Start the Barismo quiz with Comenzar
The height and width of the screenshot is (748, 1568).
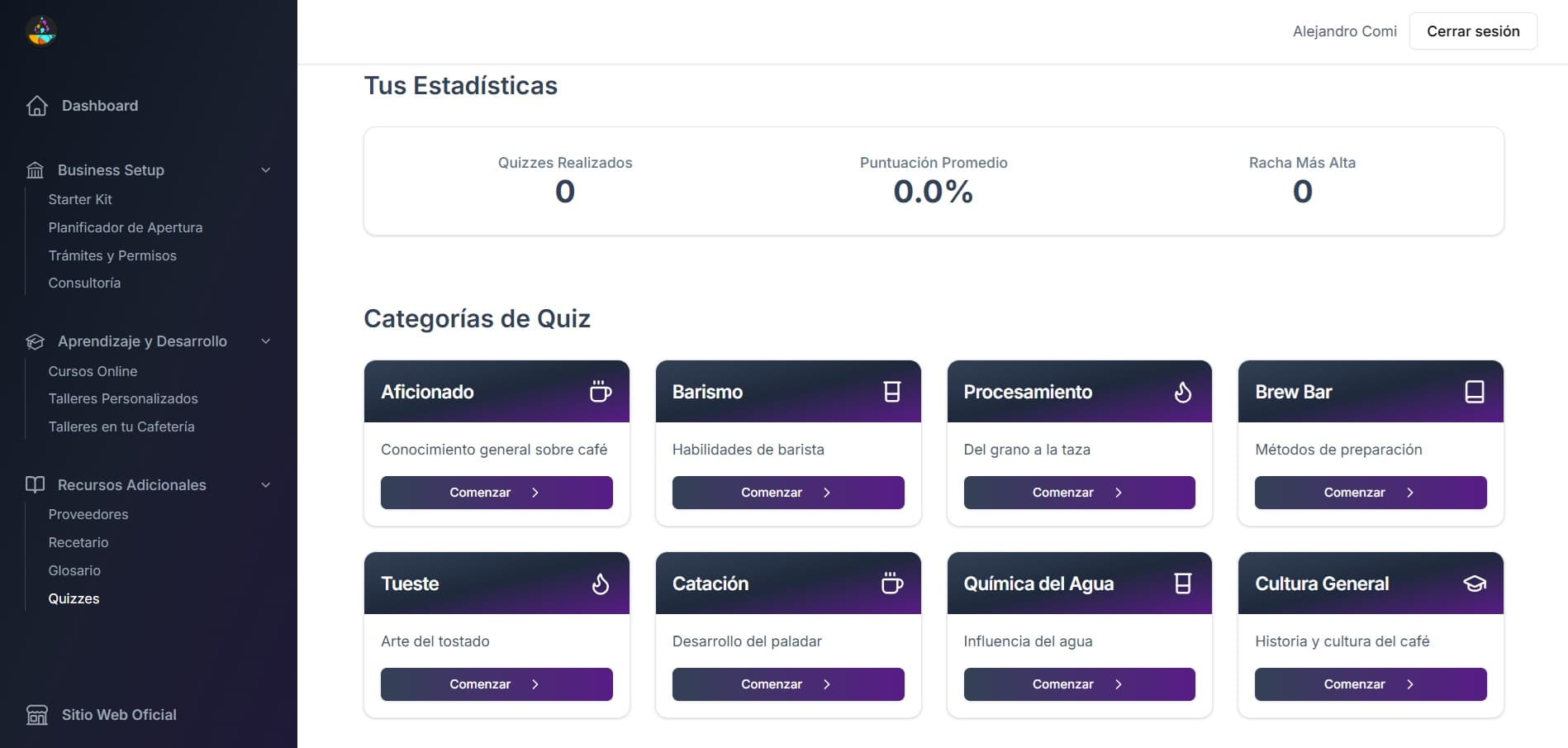[x=787, y=493]
